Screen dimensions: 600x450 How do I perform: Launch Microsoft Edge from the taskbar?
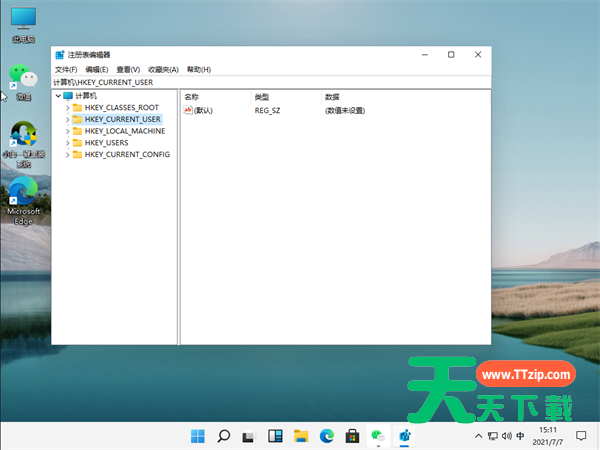(x=326, y=436)
